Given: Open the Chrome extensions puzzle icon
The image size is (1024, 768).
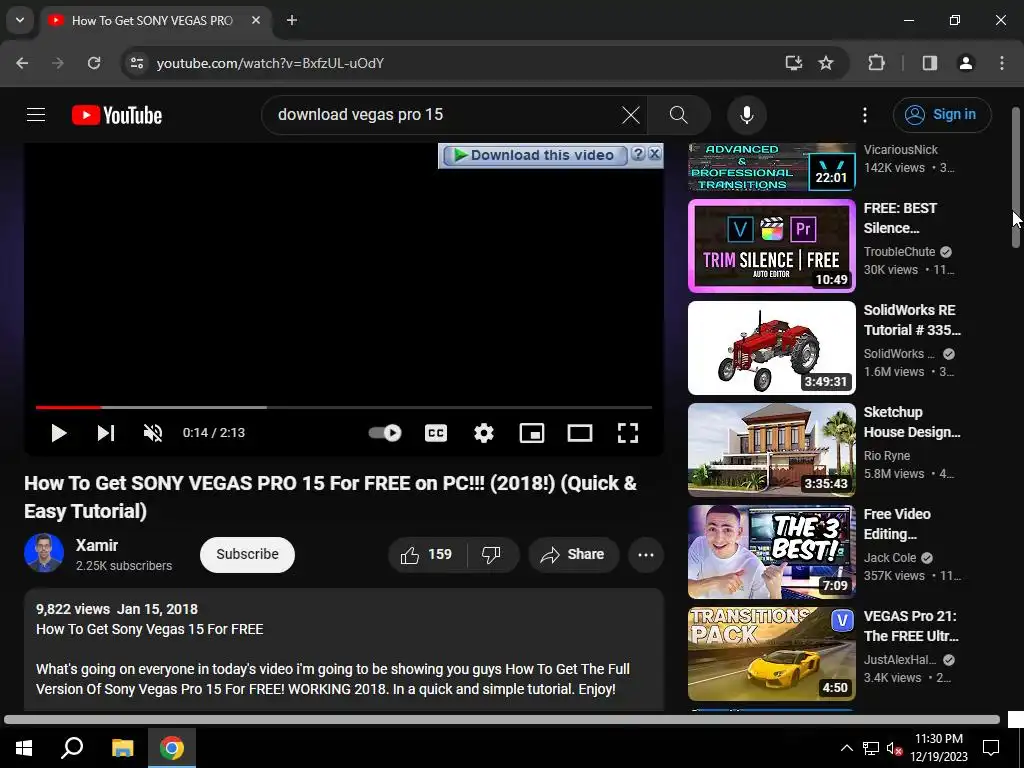Looking at the screenshot, I should click(x=876, y=63).
